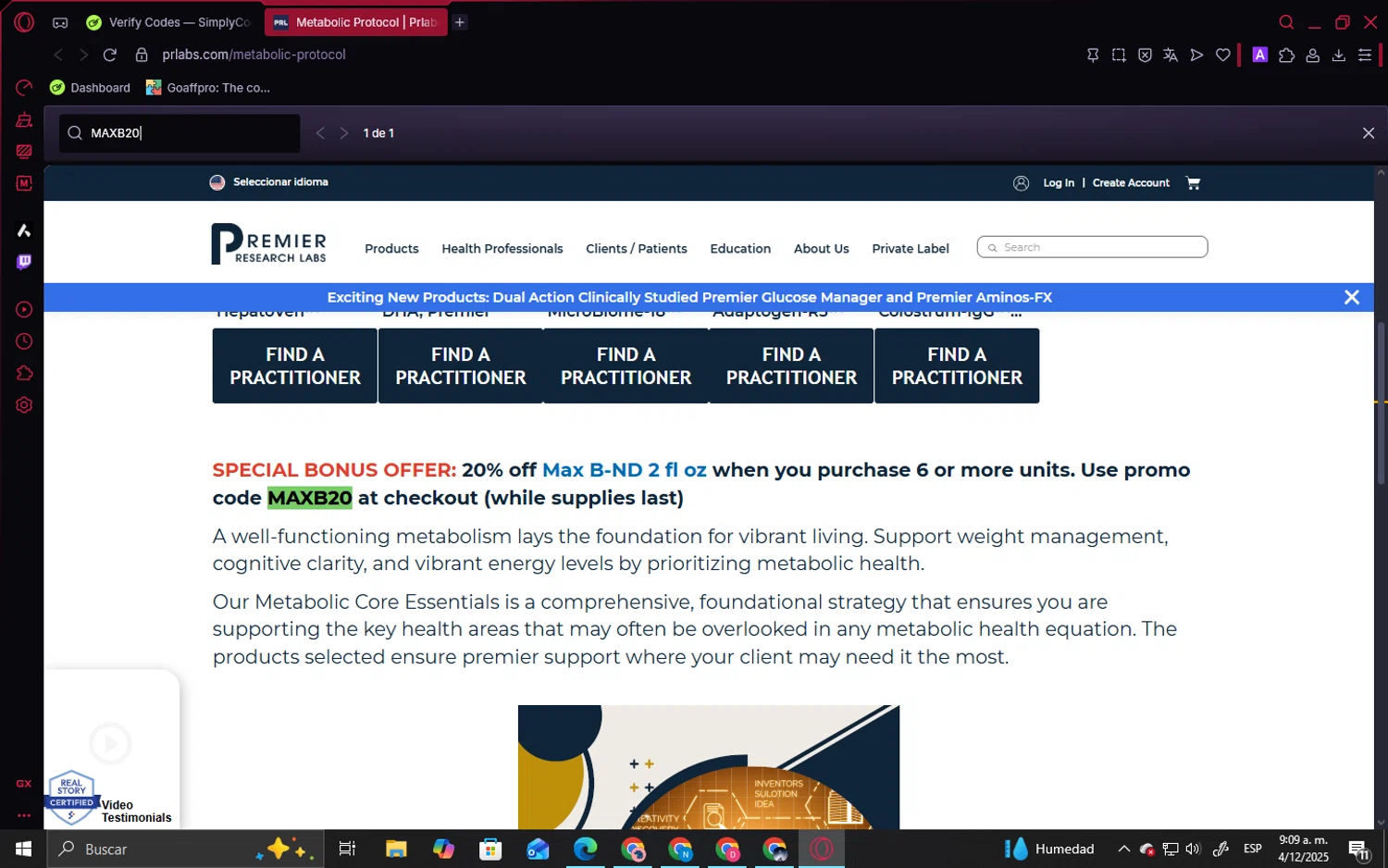Open the Clients / Patients menu

[636, 249]
